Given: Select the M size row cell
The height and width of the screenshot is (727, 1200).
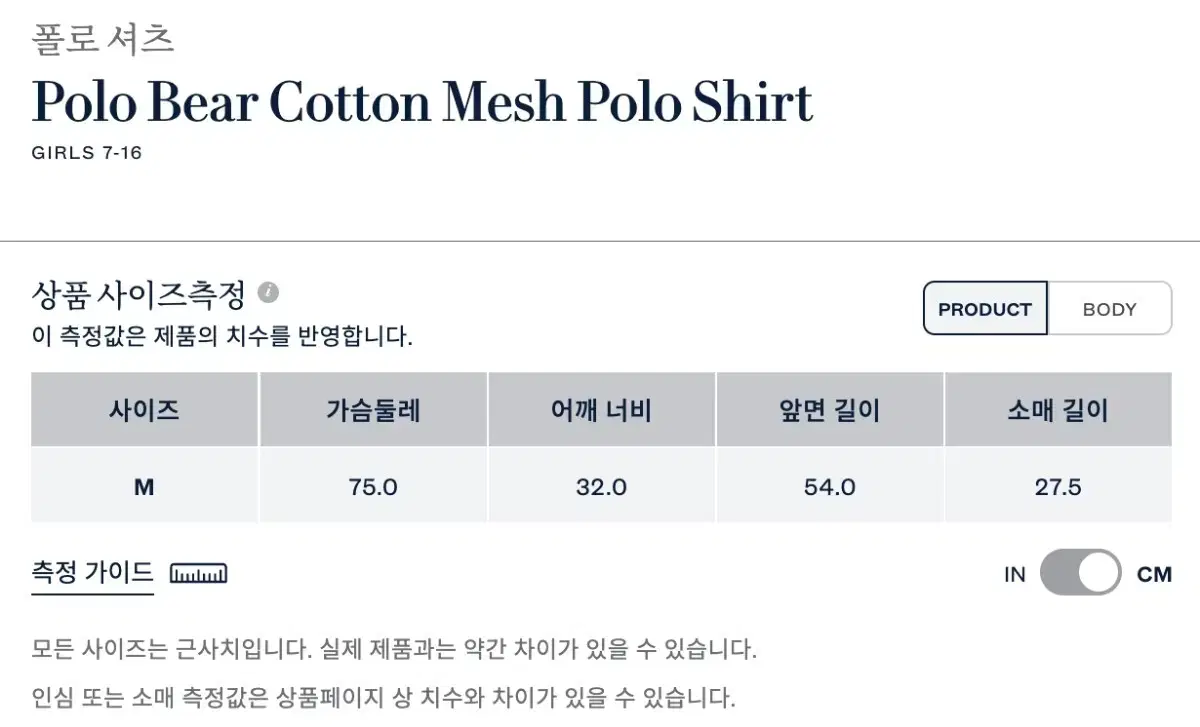Looking at the screenshot, I should (x=144, y=486).
